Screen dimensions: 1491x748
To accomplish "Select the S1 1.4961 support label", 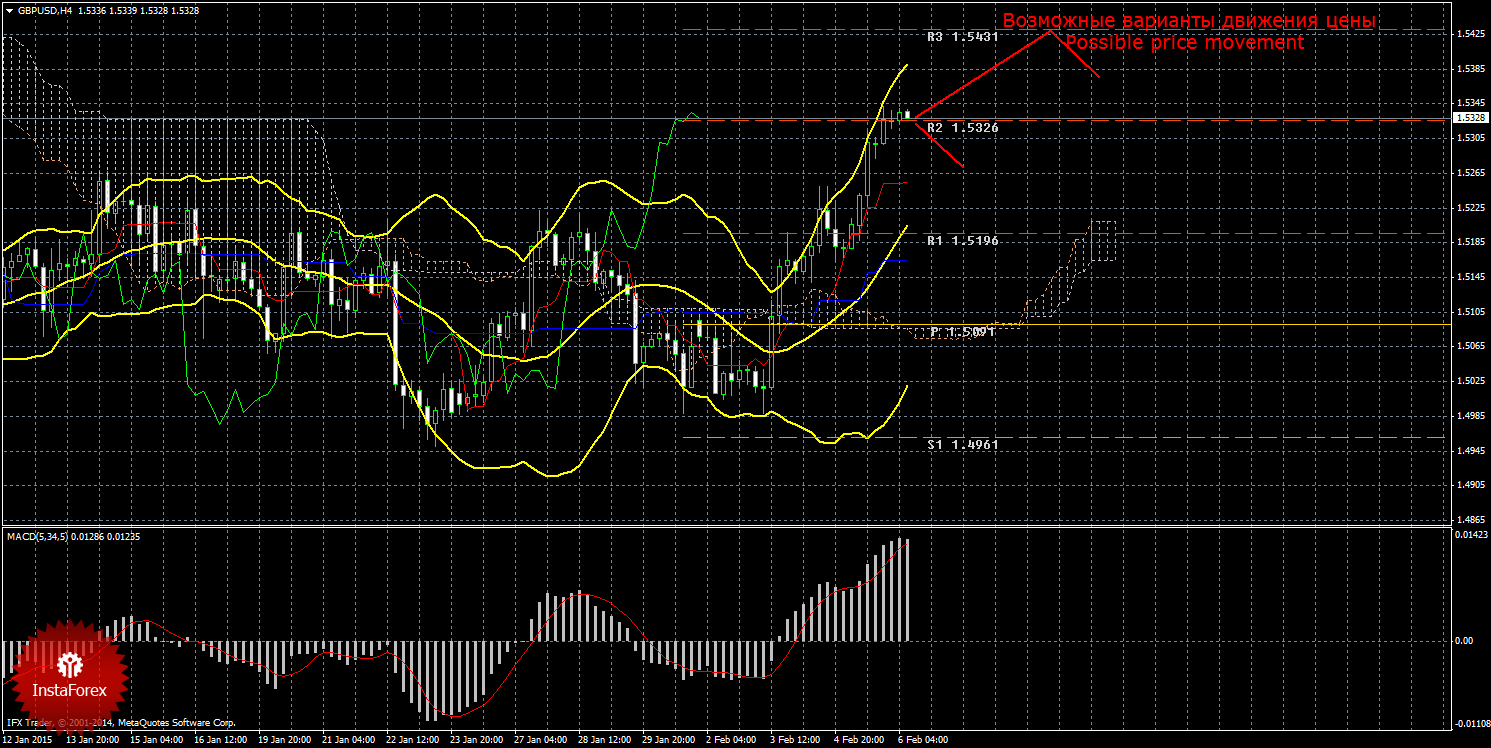I will pos(963,443).
